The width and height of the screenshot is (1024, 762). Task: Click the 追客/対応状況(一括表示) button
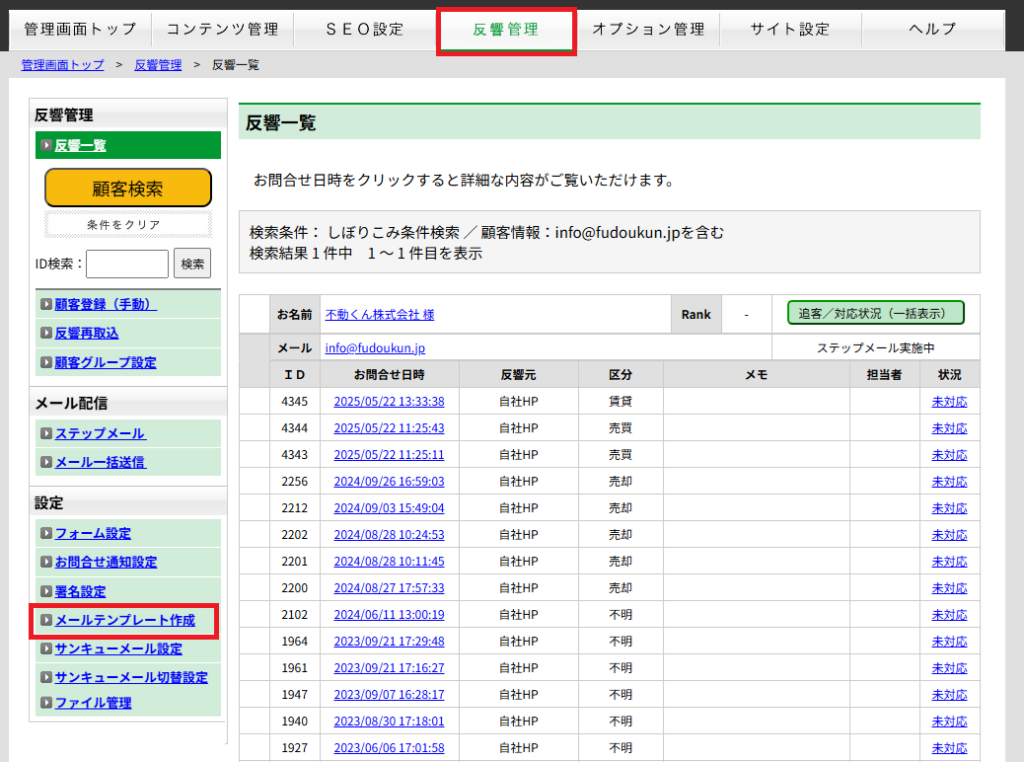pos(875,313)
